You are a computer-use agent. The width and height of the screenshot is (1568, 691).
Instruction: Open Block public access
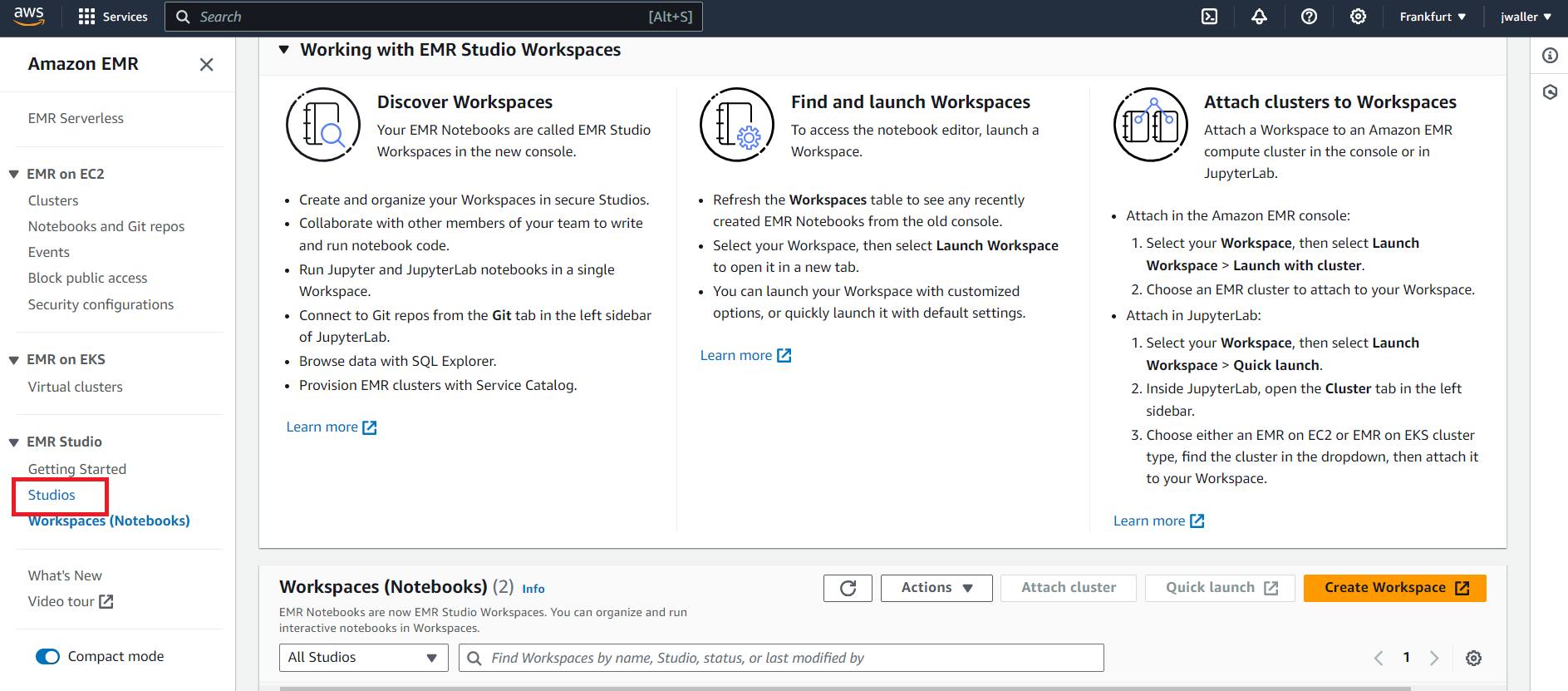(87, 278)
